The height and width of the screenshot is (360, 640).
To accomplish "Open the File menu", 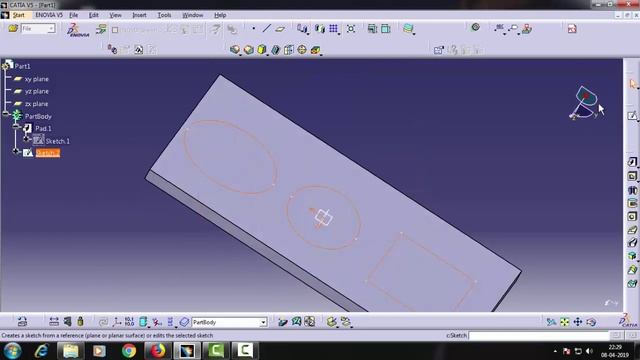I will click(x=73, y=15).
